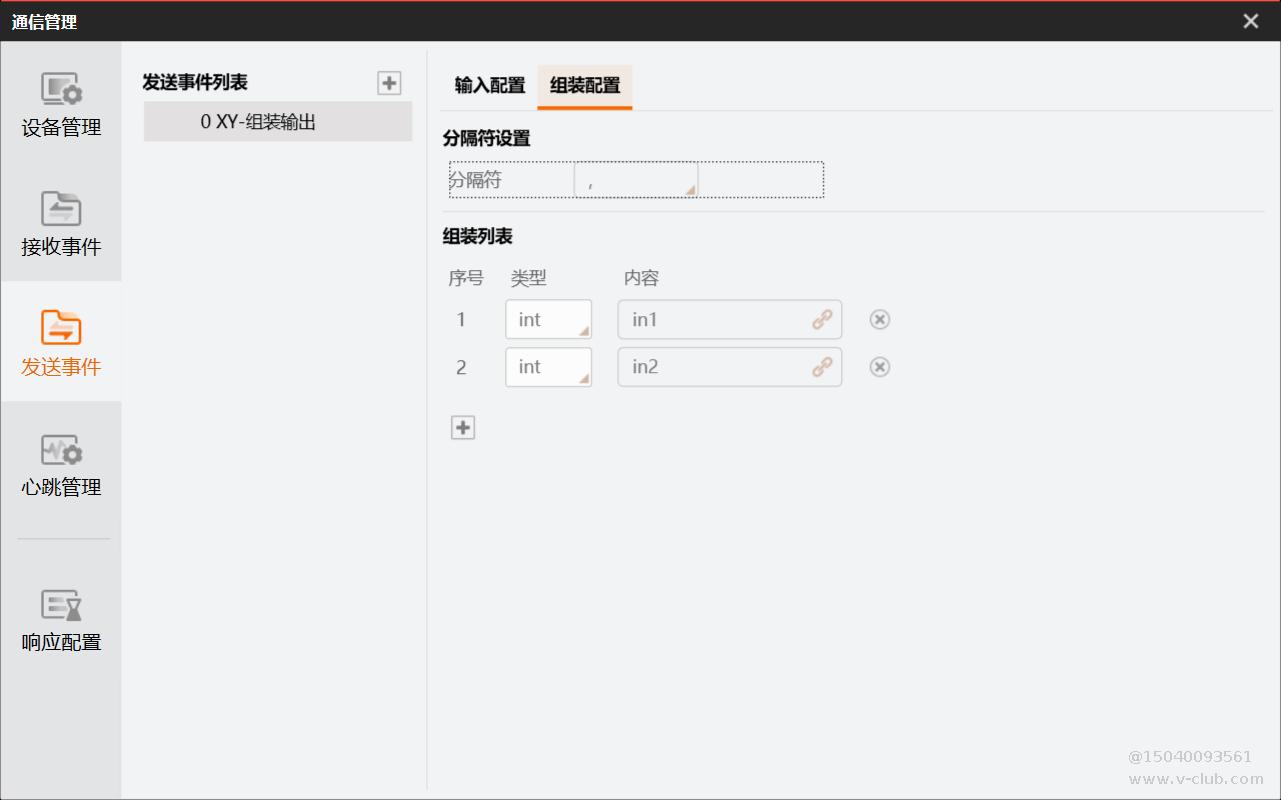1281x800 pixels.
Task: Add a new row to the 组装列表
Action: pos(463,428)
